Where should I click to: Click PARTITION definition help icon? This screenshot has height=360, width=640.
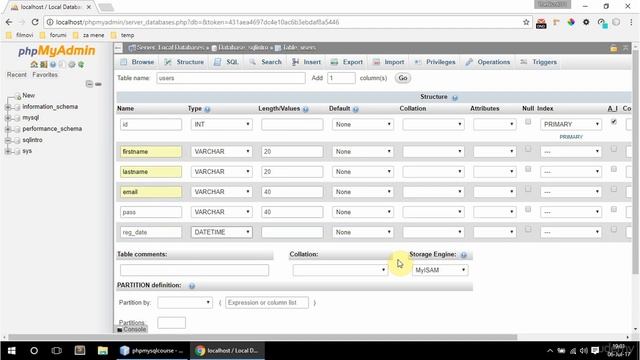(x=192, y=286)
